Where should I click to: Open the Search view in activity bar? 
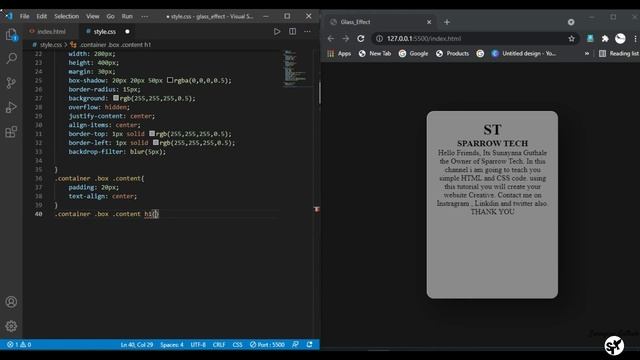click(11, 58)
